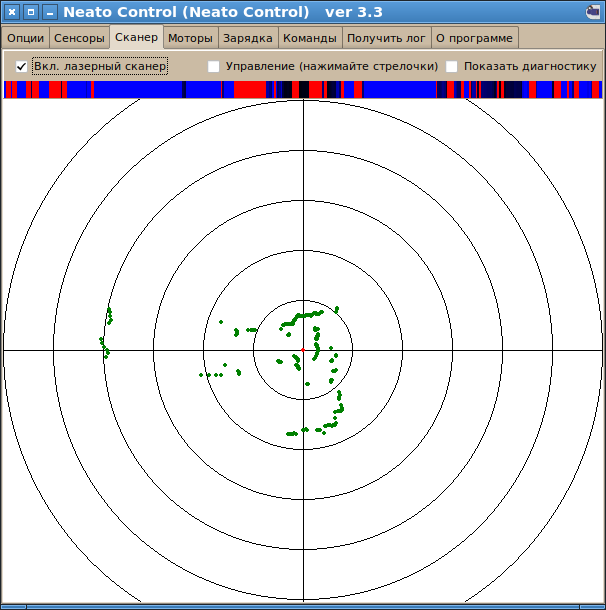Open the Опции tab
This screenshot has height=610, width=606.
tap(25, 38)
